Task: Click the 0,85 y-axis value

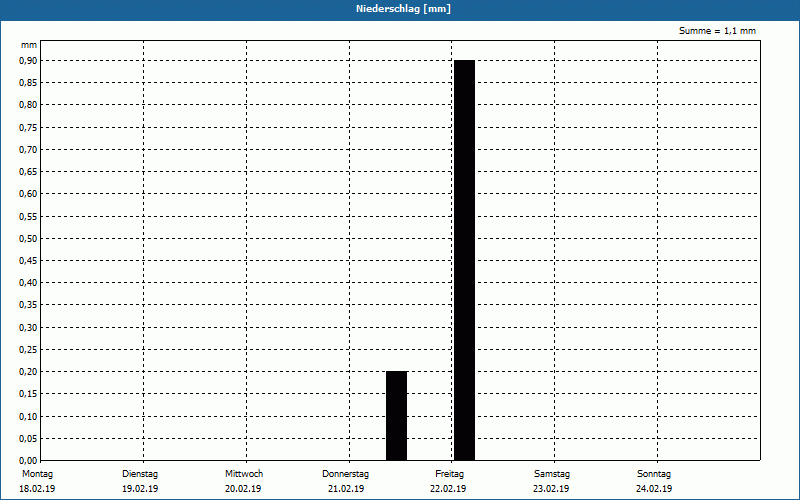Action: click(x=28, y=83)
